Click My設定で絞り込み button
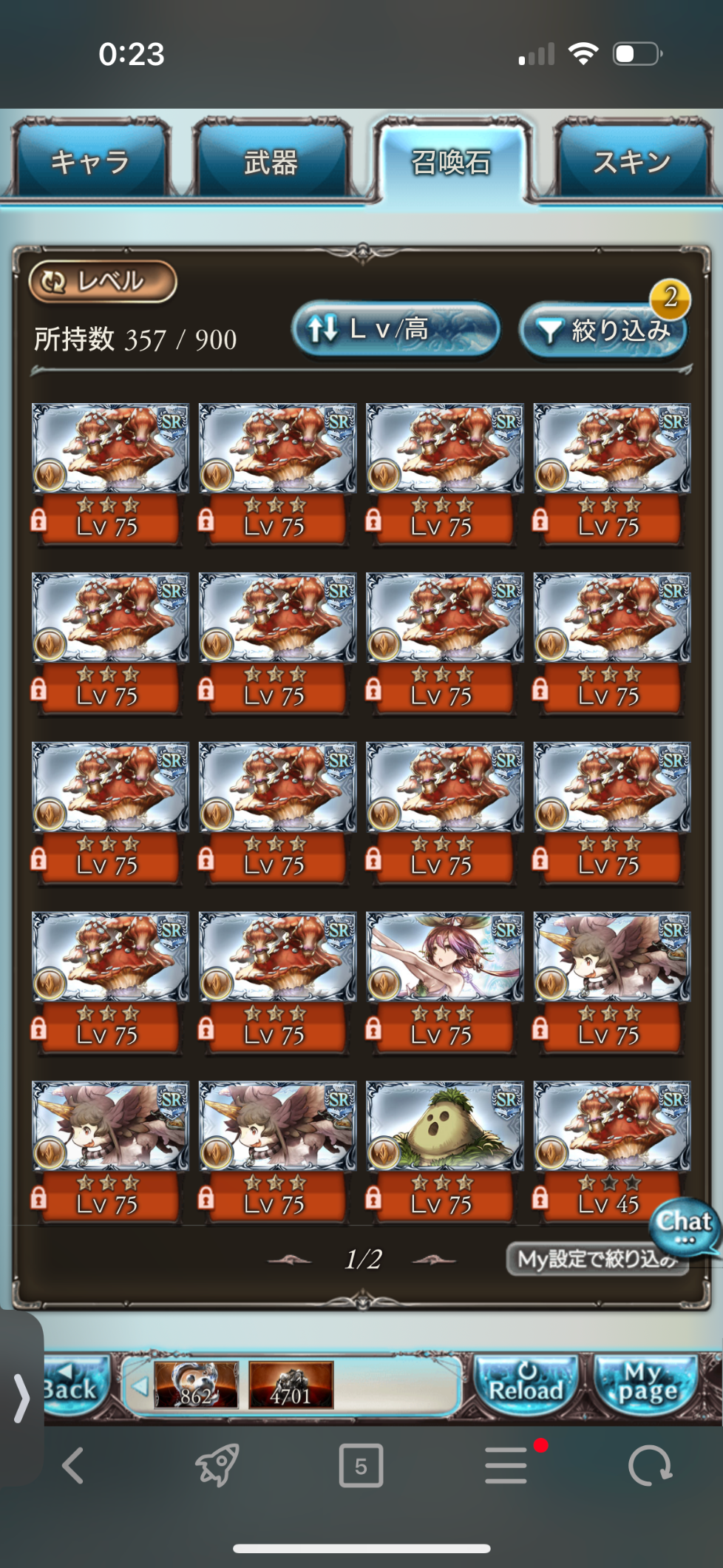Image resolution: width=723 pixels, height=1568 pixels. (x=597, y=1259)
